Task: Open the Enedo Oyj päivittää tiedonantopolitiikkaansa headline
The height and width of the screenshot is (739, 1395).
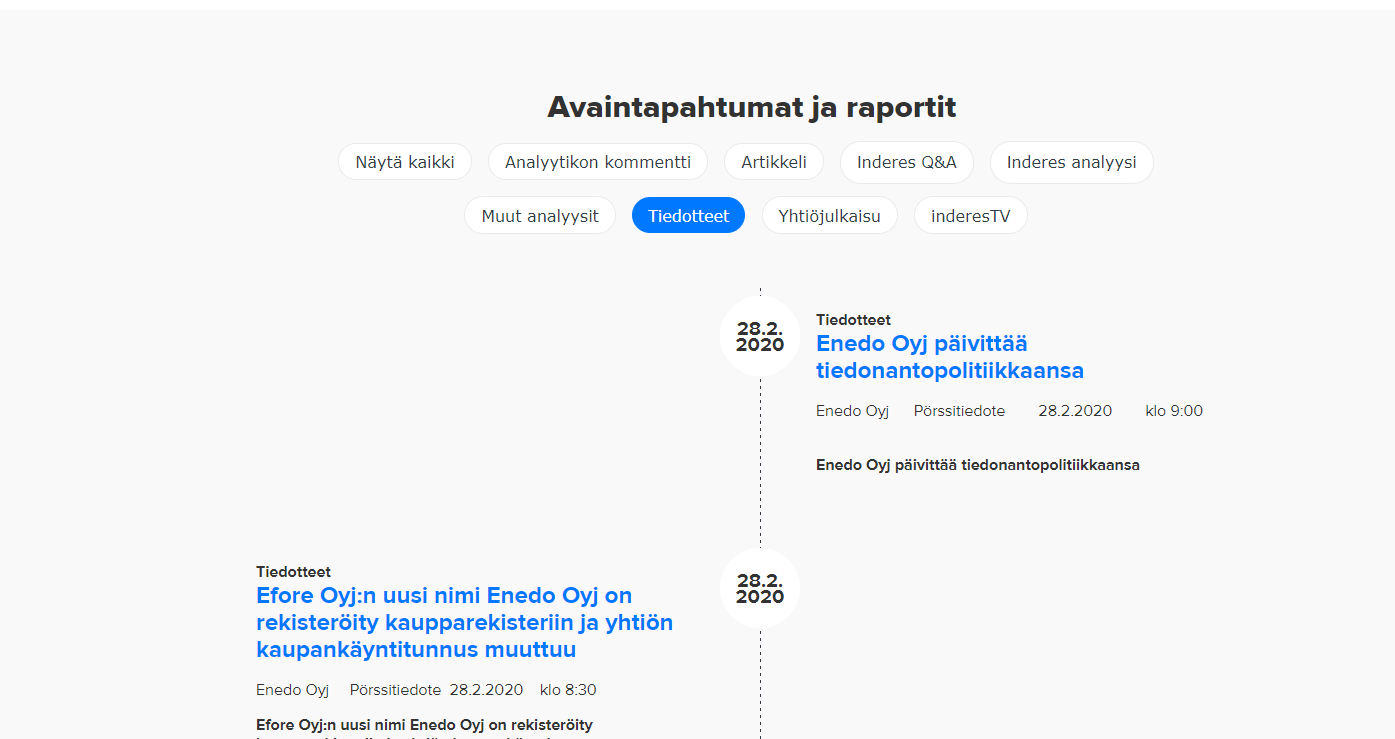Action: pos(949,357)
